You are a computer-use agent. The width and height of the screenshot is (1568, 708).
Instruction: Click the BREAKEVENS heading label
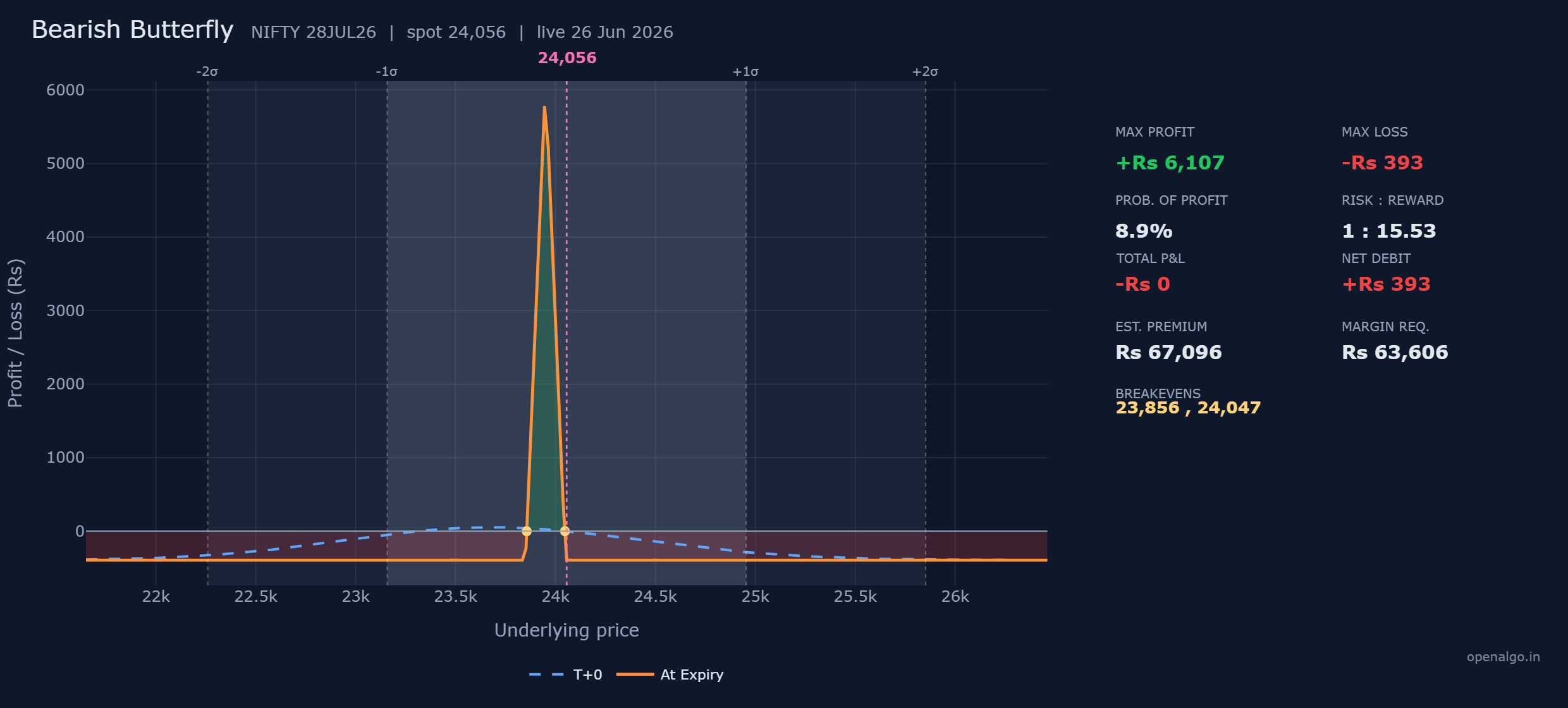point(1158,393)
